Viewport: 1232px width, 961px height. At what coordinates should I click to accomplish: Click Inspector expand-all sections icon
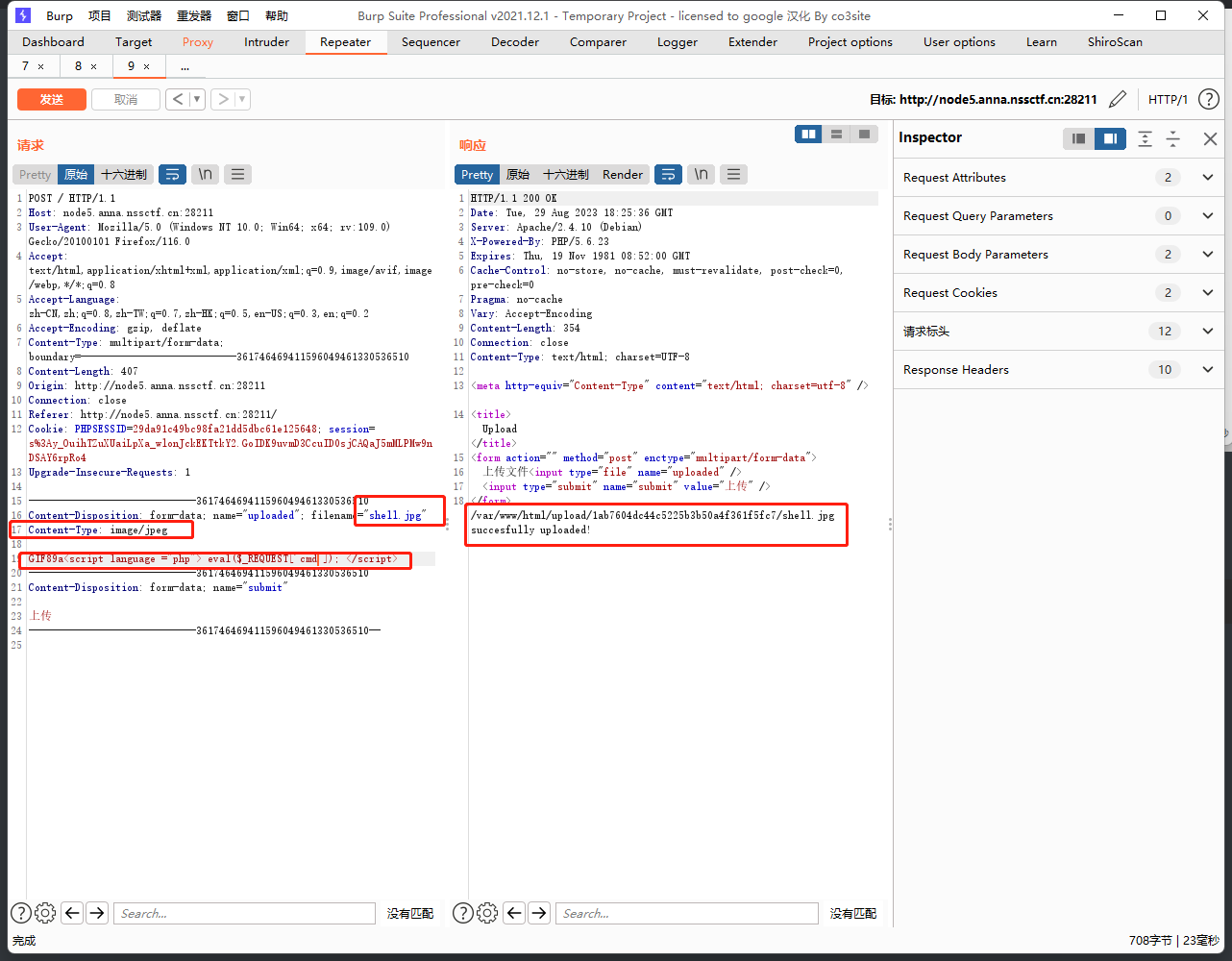1145,138
